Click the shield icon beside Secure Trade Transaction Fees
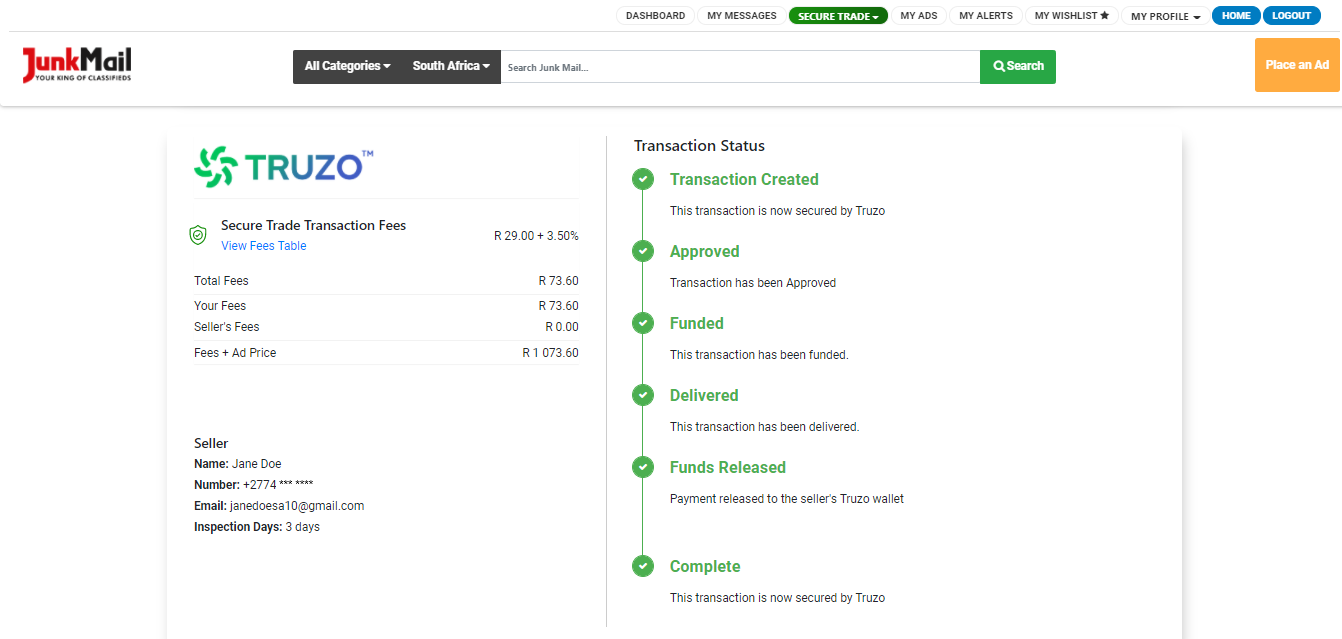The width and height of the screenshot is (1342, 639). (198, 235)
